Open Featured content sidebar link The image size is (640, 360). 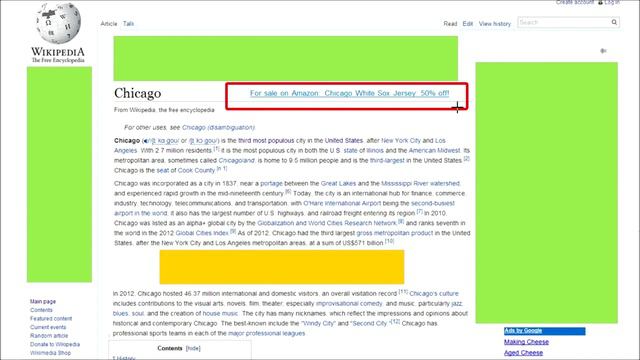[x=51, y=318]
